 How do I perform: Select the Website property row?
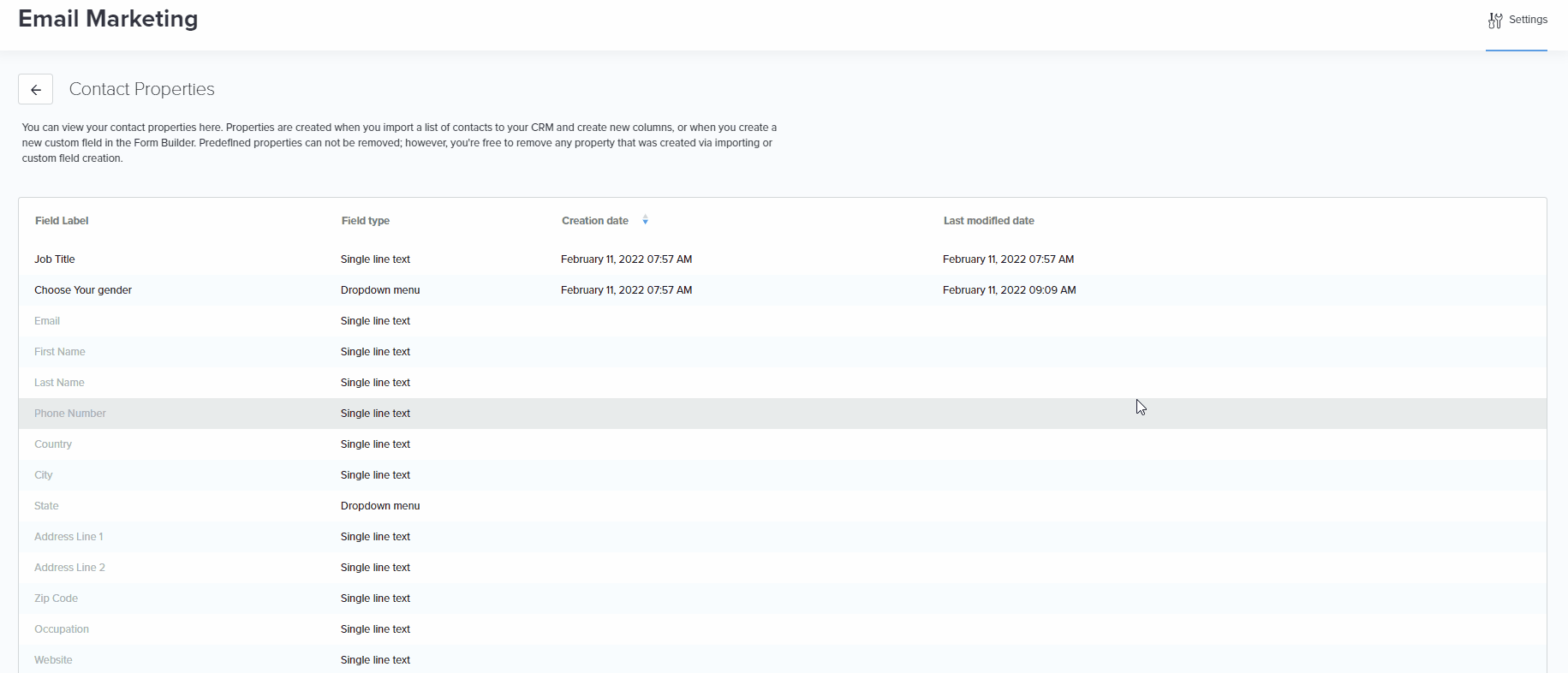pyautogui.click(x=53, y=660)
